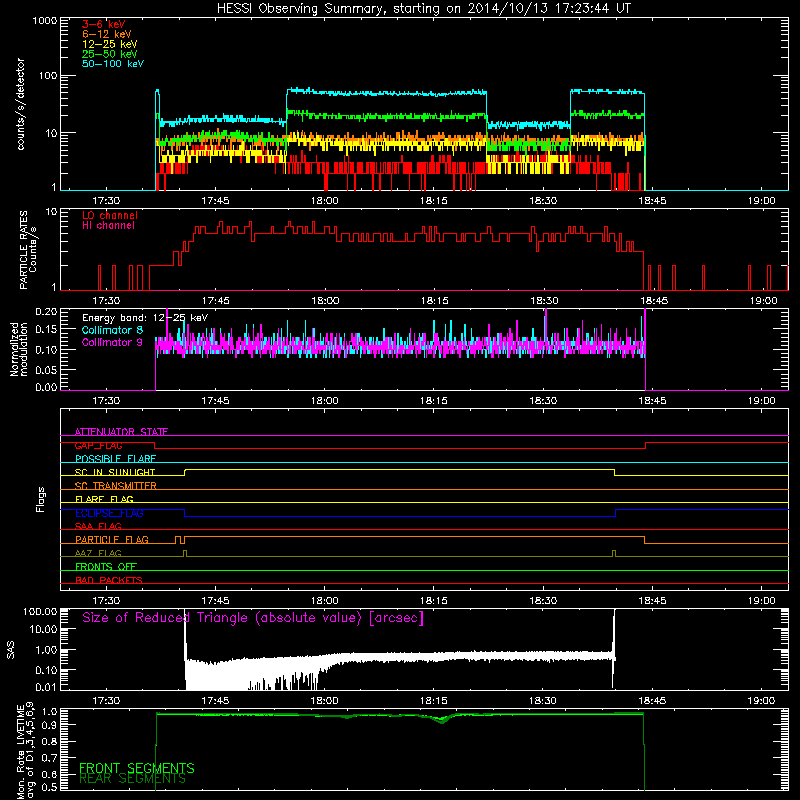Click the POSSIBLE_FLARE flag label
This screenshot has width=800, height=800.
pos(115,459)
